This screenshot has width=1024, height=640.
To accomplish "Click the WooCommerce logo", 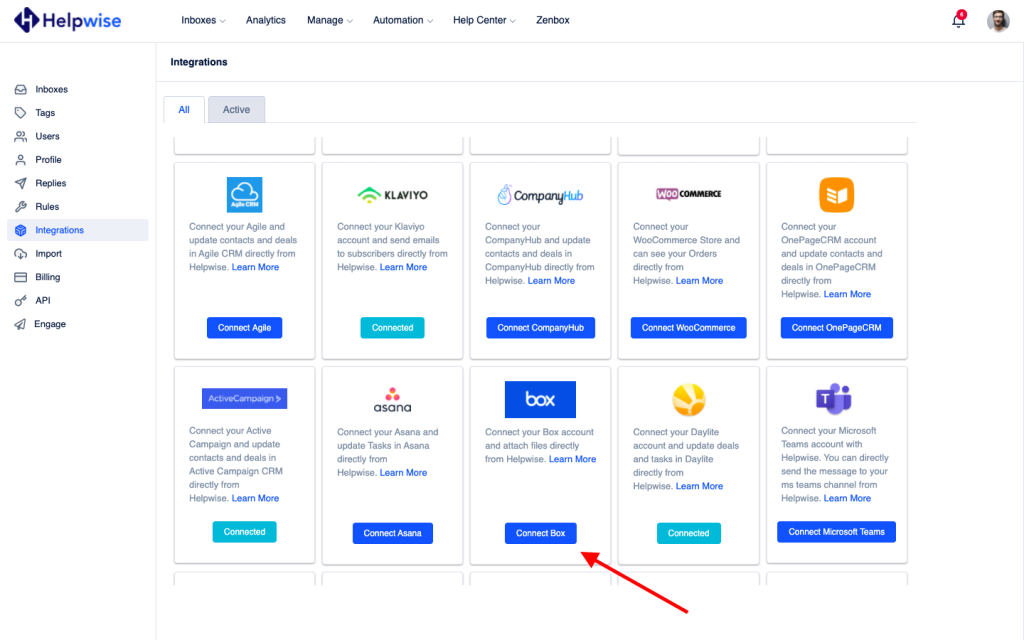I will pyautogui.click(x=688, y=194).
